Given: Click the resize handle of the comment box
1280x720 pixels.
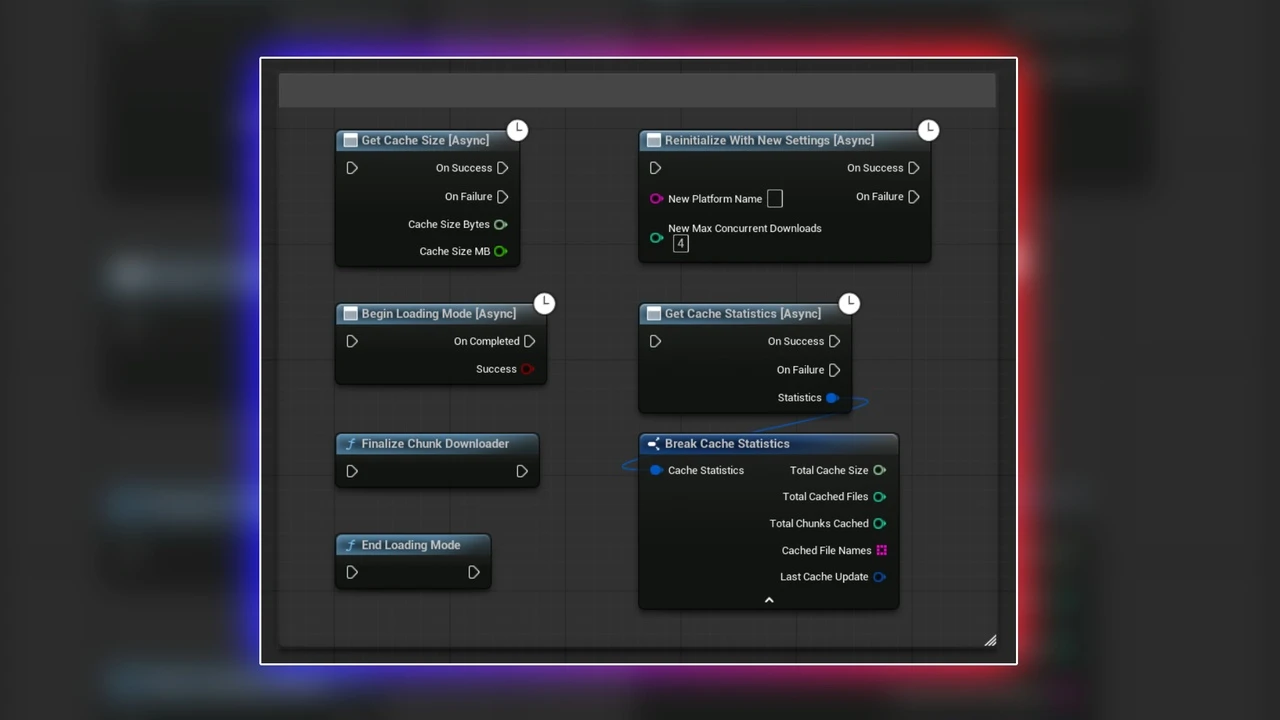Looking at the screenshot, I should 990,641.
